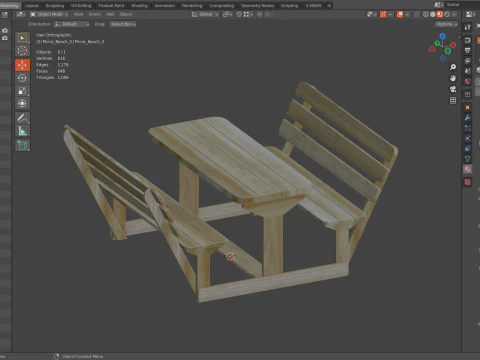The width and height of the screenshot is (480, 360).
Task: Open the shading options dropdown arrow
Action: [x=454, y=14]
